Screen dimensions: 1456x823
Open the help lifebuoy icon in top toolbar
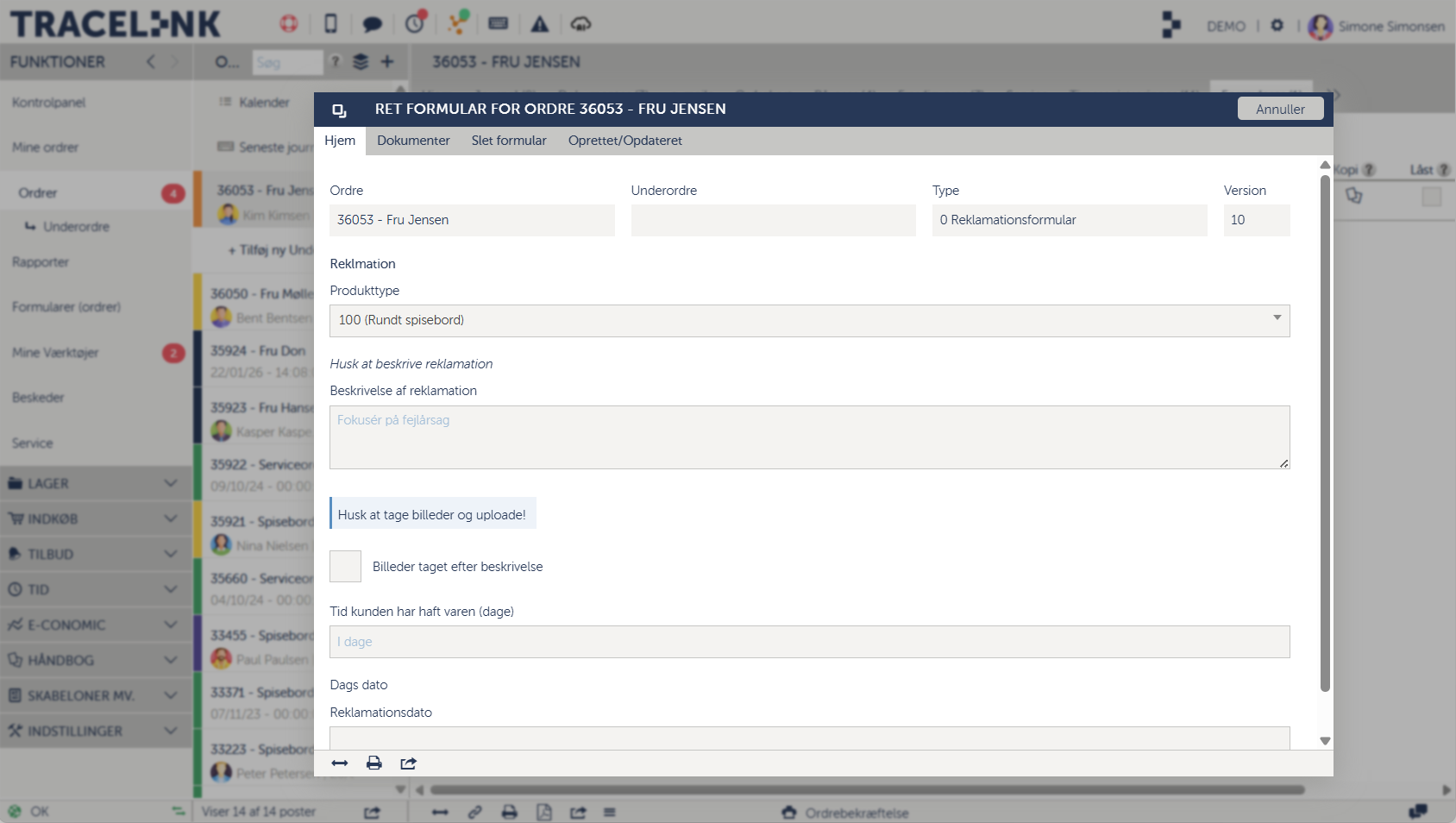tap(289, 23)
